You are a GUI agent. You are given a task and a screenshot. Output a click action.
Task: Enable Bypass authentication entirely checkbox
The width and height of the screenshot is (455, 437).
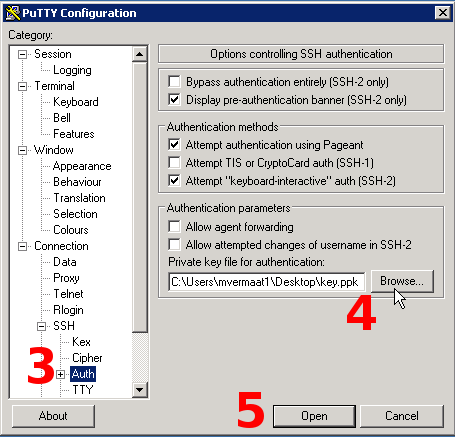[x=174, y=81]
